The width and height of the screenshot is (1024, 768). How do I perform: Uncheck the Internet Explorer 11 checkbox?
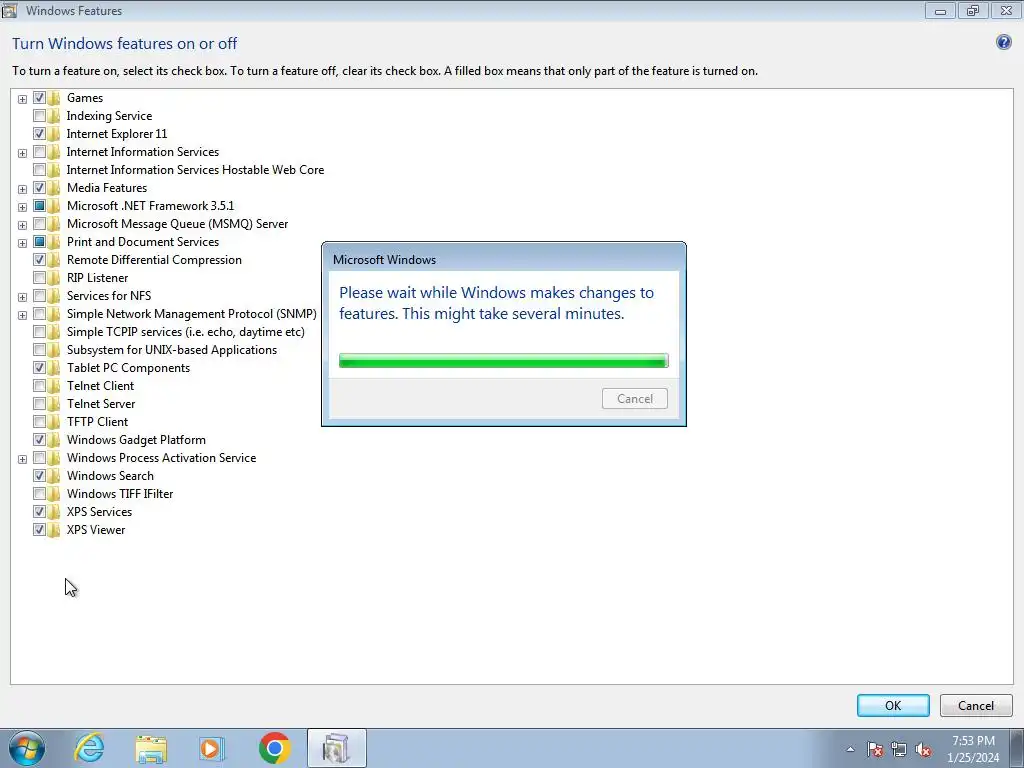click(39, 134)
